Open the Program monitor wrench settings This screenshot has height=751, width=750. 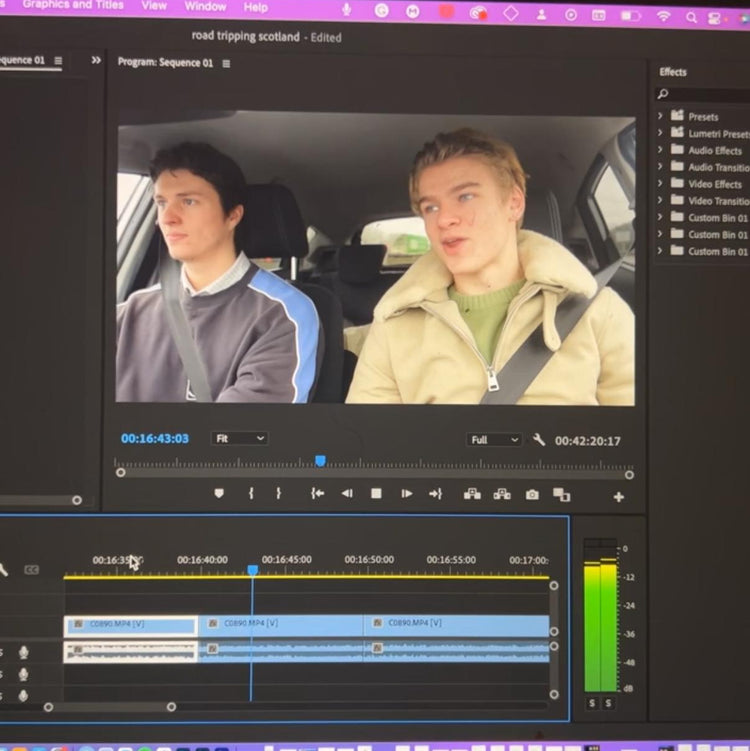point(539,440)
